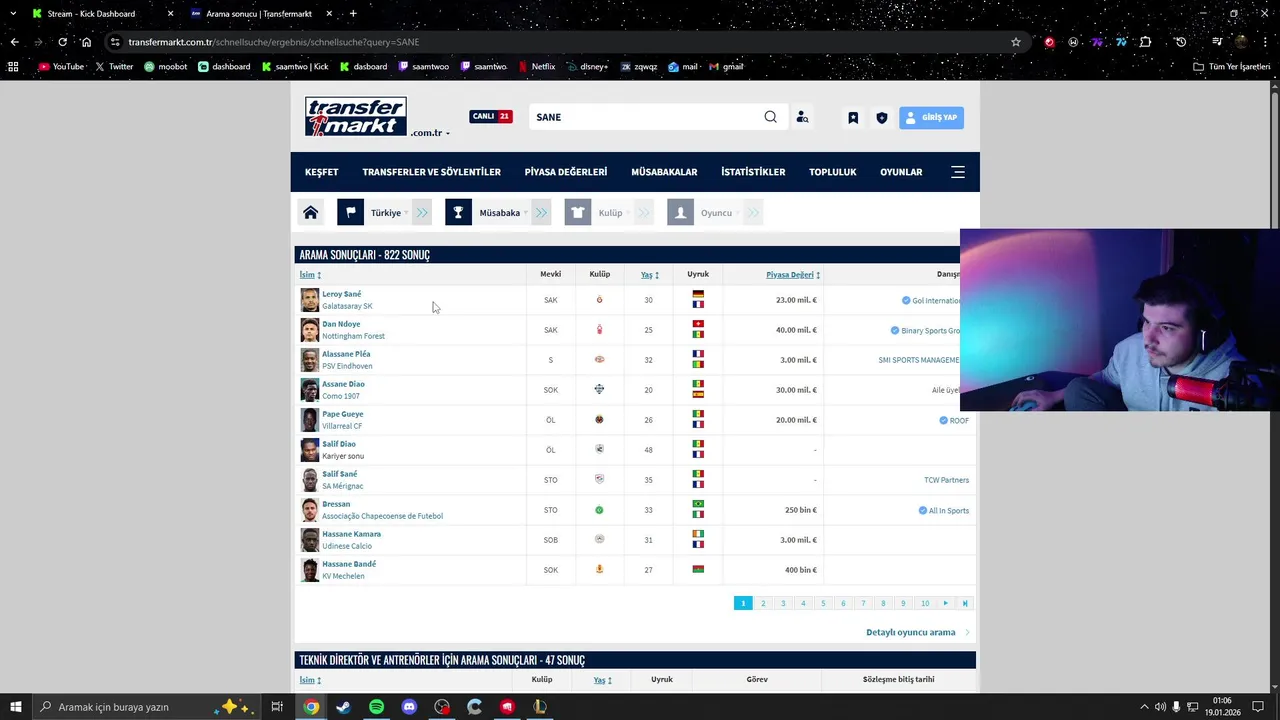This screenshot has height=720, width=1280.
Task: Reload the page
Action: click(62, 42)
